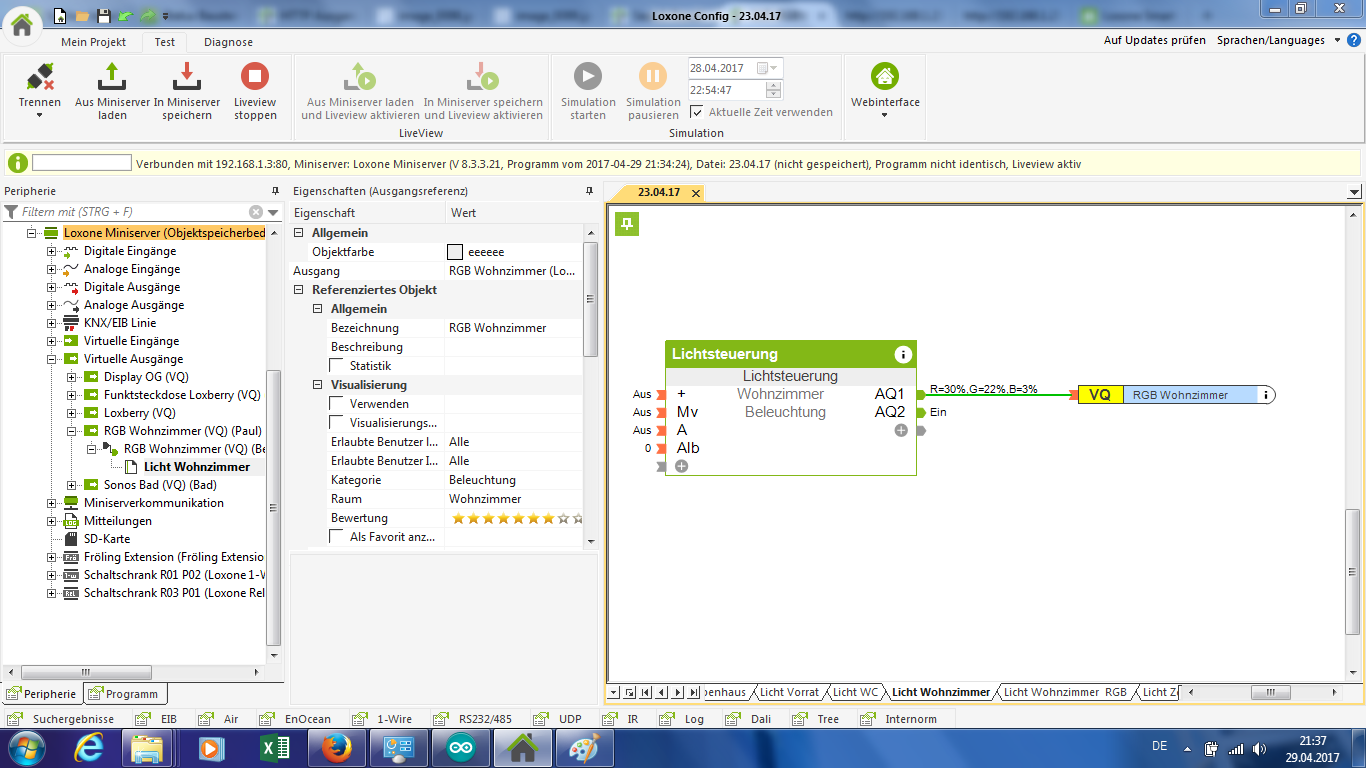The height and width of the screenshot is (768, 1366).
Task: Click Auf Updates prüfen
Action: [x=1154, y=41]
